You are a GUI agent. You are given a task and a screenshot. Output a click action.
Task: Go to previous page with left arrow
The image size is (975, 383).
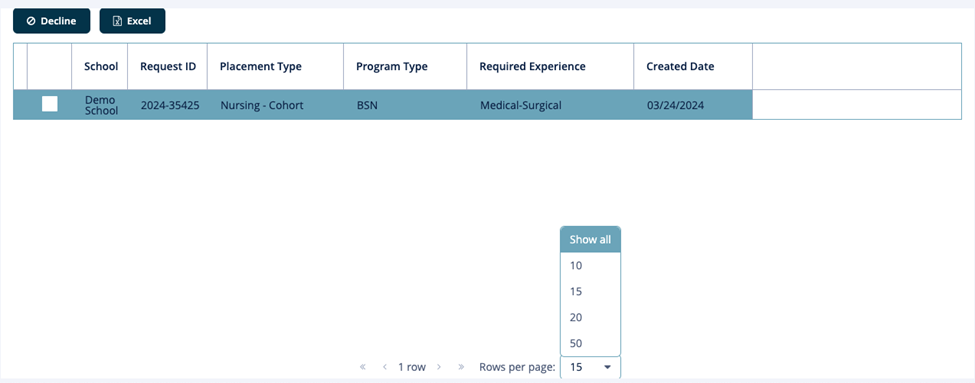point(385,367)
